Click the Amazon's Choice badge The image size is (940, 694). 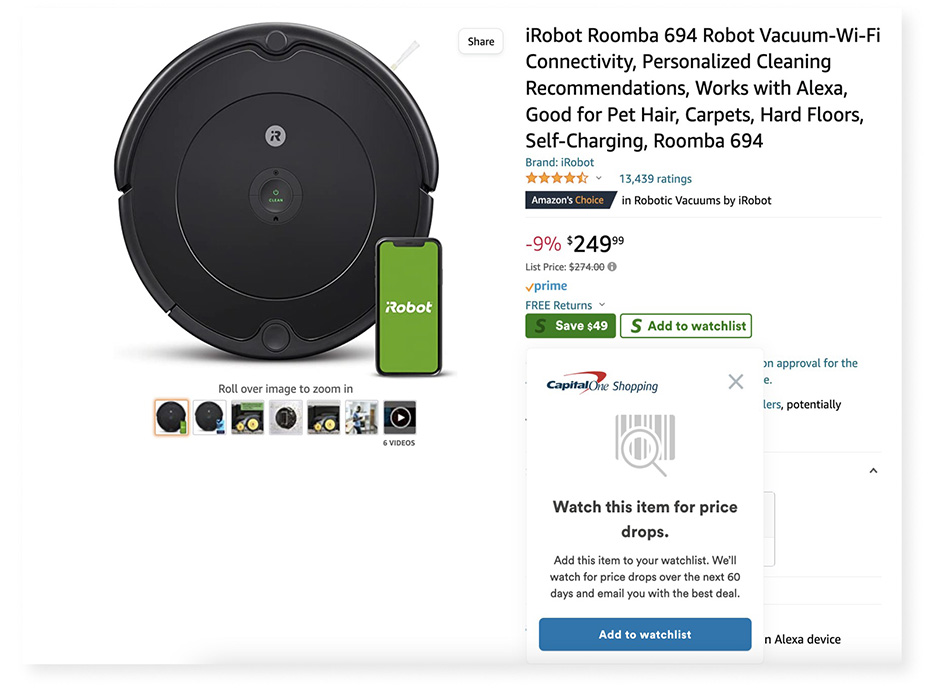click(567, 200)
